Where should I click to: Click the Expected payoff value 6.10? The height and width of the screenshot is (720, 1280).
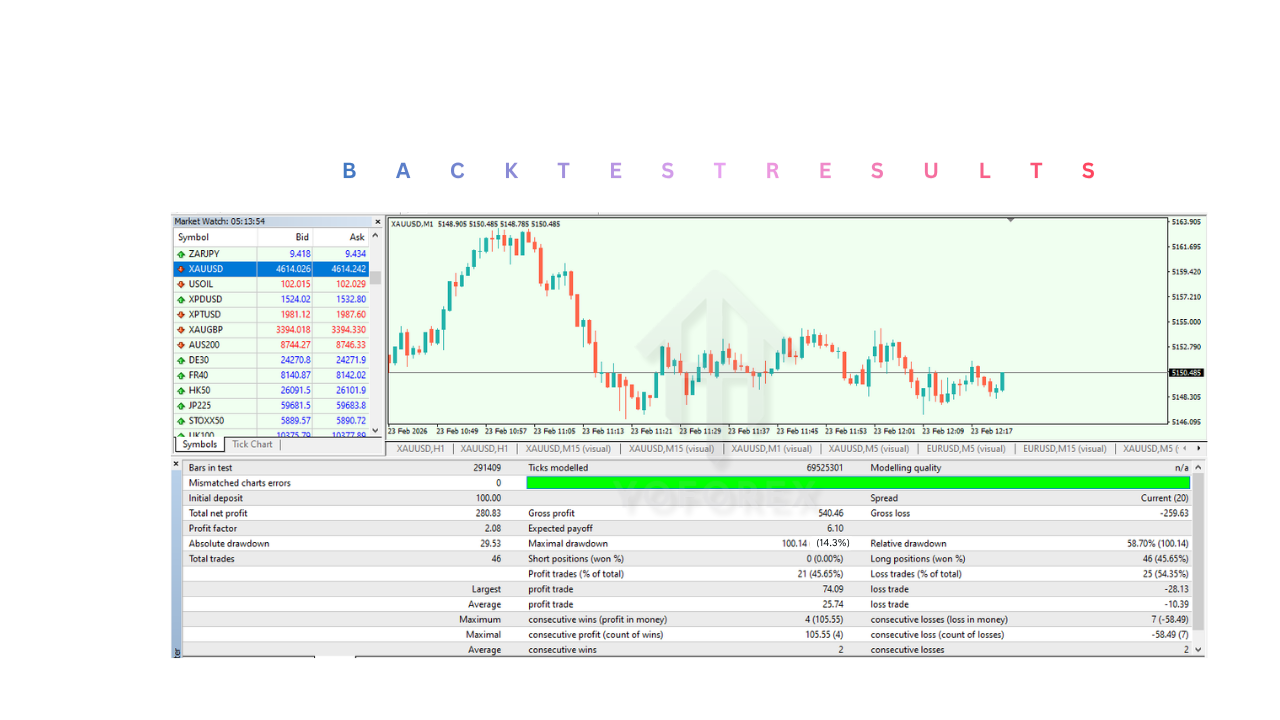click(835, 528)
